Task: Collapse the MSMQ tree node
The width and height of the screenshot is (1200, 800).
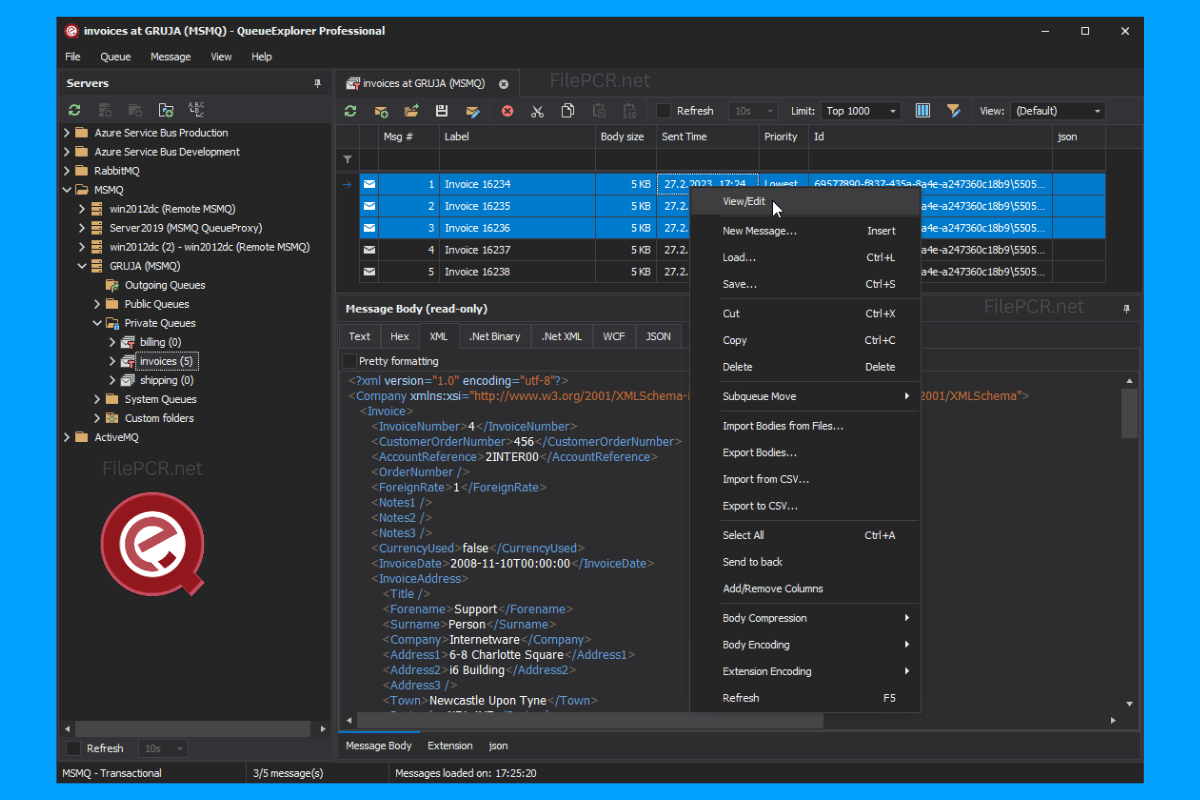Action: [67, 190]
